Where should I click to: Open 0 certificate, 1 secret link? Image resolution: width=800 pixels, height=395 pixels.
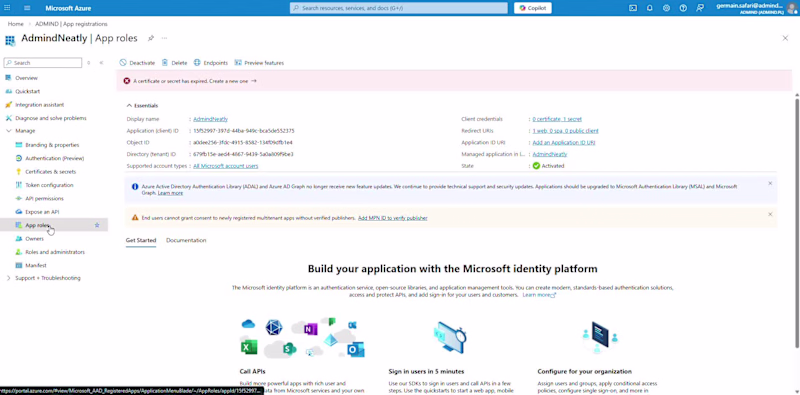click(557, 119)
